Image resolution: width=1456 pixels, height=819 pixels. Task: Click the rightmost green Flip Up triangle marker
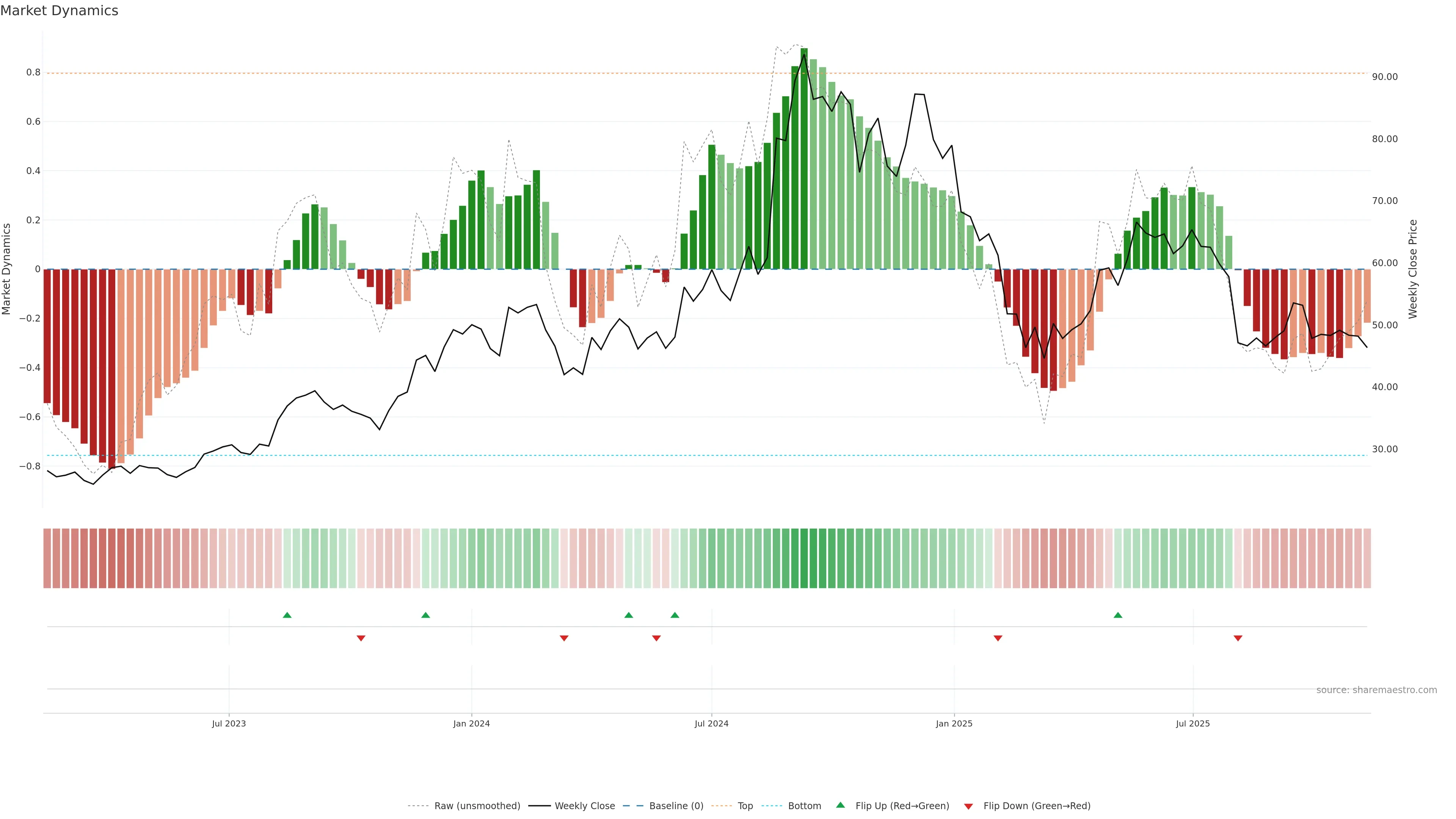point(1117,615)
